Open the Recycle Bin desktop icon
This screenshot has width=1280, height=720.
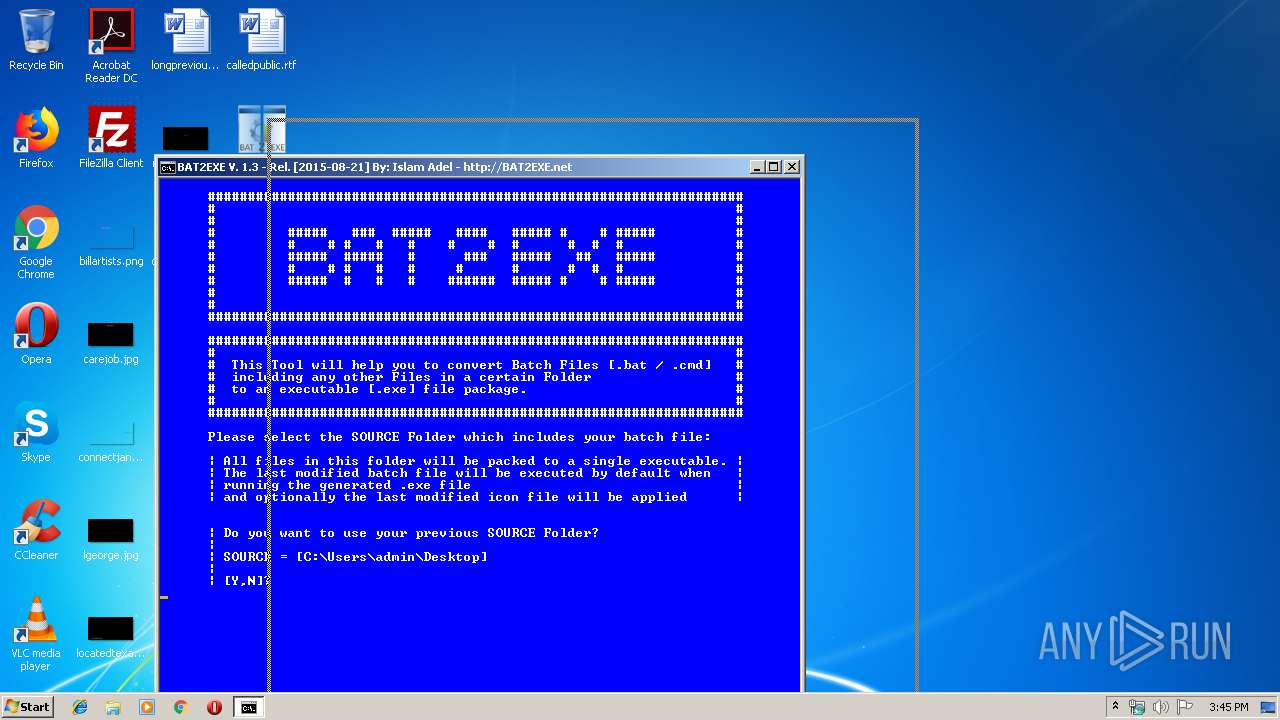(36, 40)
